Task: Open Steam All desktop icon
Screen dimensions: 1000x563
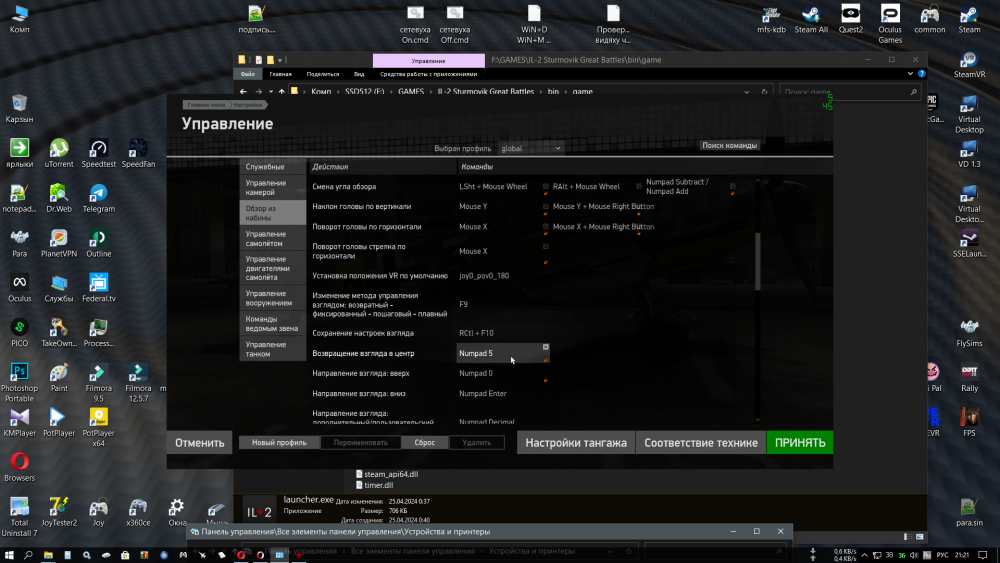Action: (811, 18)
